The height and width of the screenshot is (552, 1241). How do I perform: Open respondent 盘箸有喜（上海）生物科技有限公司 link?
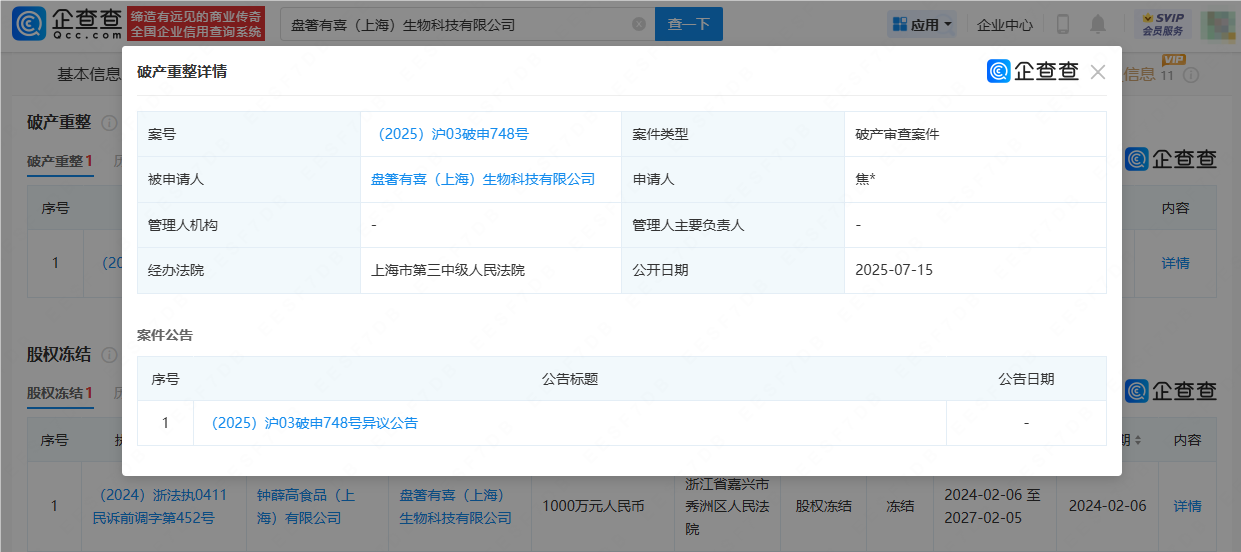pos(483,179)
